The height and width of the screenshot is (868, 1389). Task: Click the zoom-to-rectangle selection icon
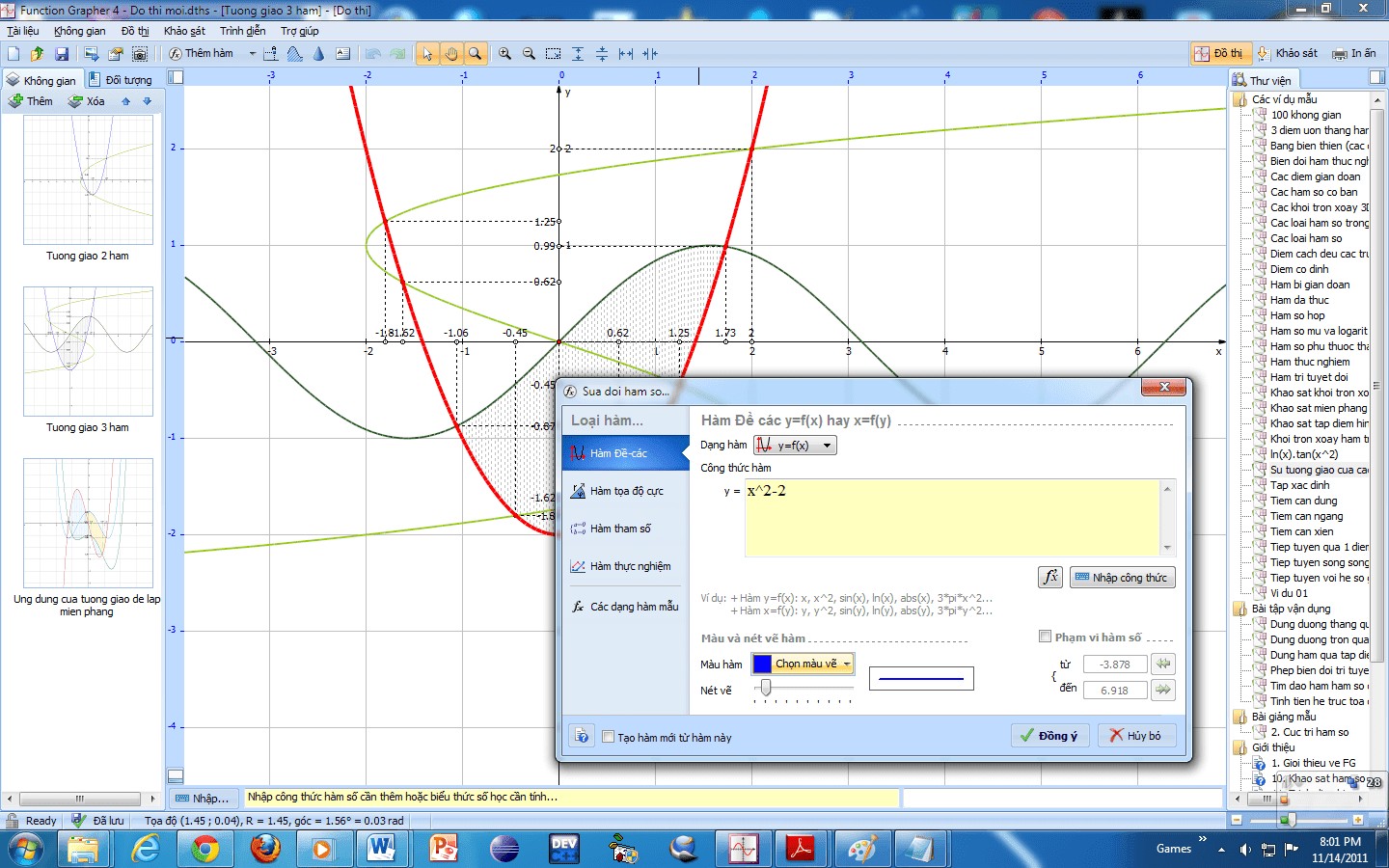[x=553, y=54]
